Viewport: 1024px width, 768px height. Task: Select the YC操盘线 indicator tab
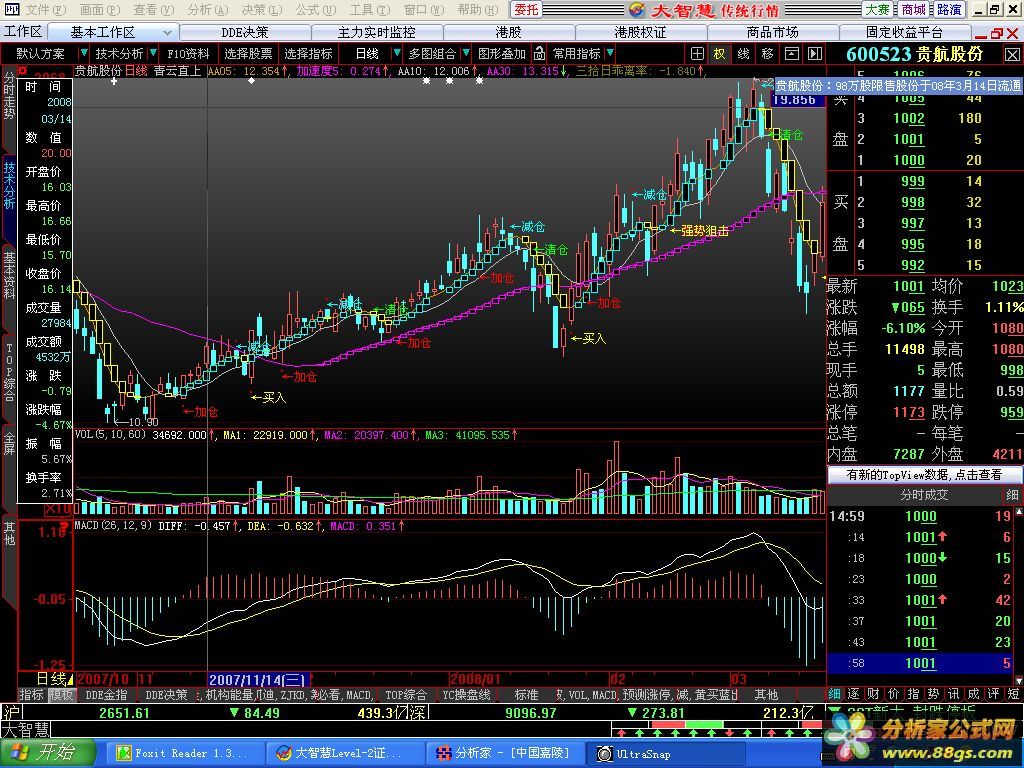tap(466, 694)
